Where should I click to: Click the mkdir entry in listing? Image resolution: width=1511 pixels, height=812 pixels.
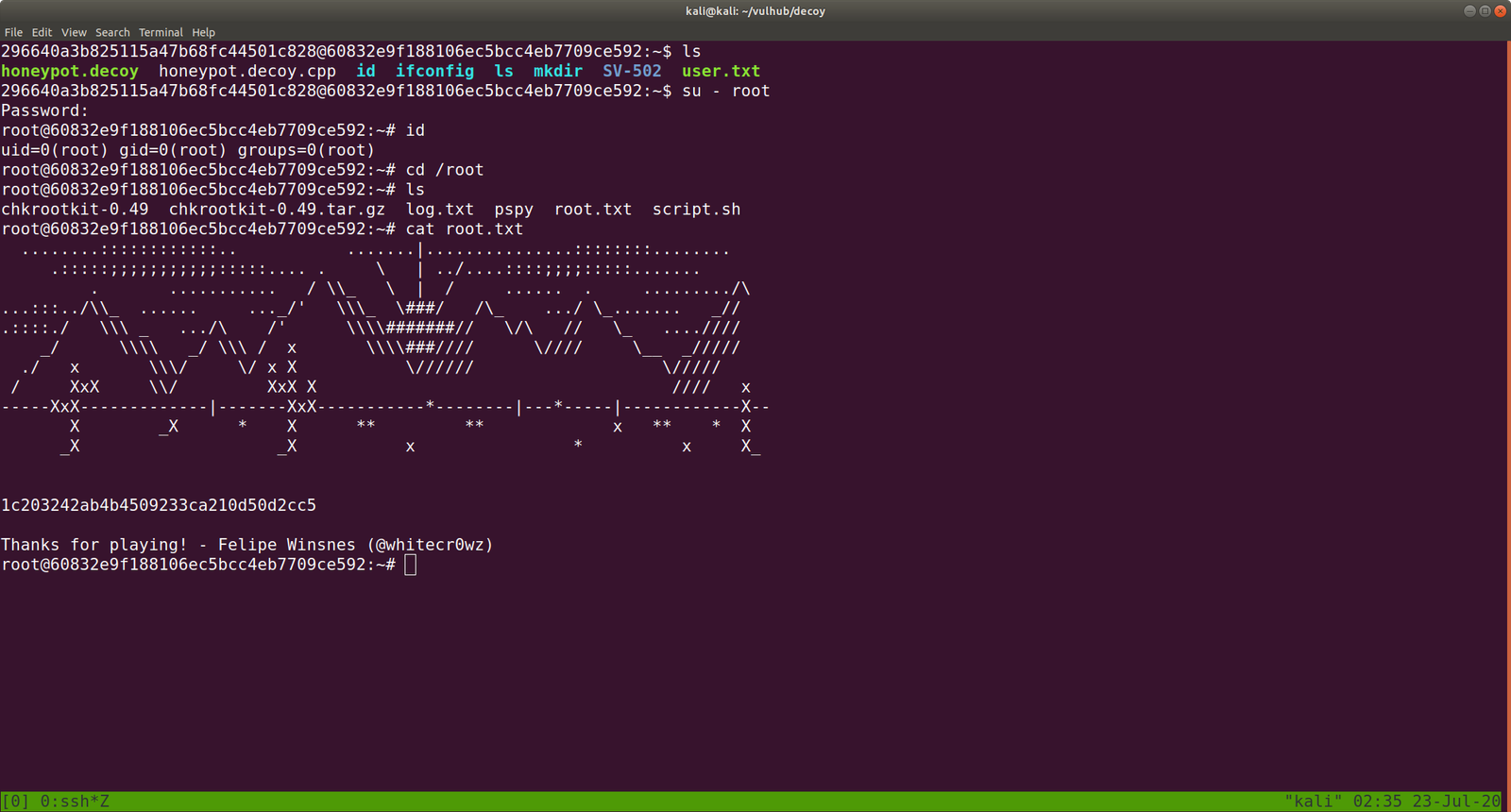point(558,71)
